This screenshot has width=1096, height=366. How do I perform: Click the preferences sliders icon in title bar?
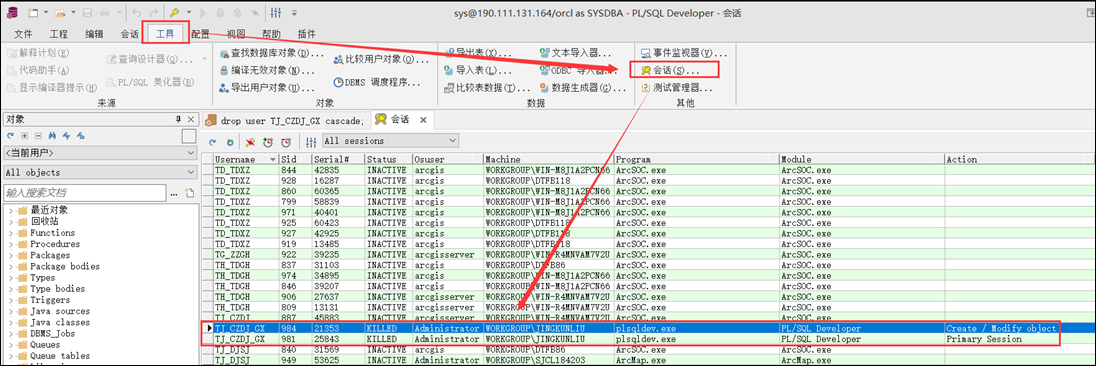(277, 13)
